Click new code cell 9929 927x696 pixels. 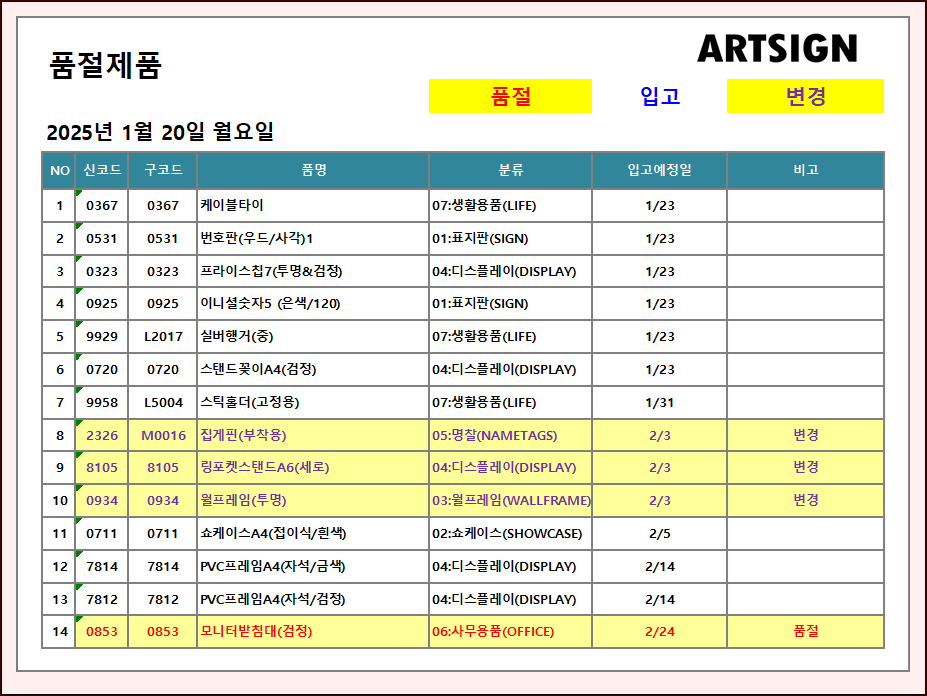tap(102, 337)
